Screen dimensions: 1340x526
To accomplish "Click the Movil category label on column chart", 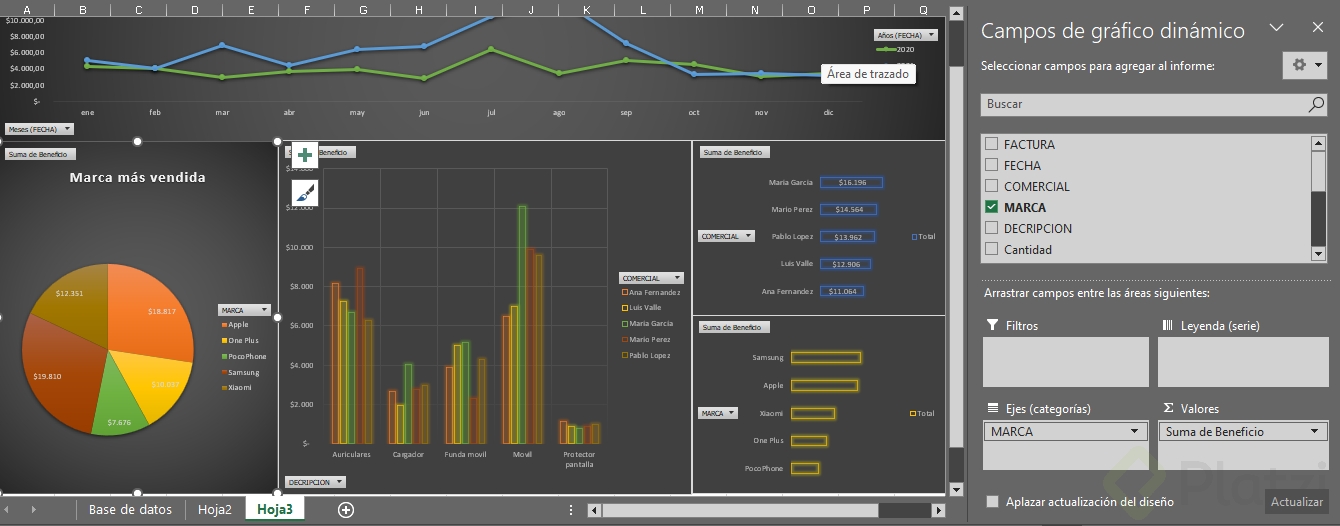I will coord(522,454).
